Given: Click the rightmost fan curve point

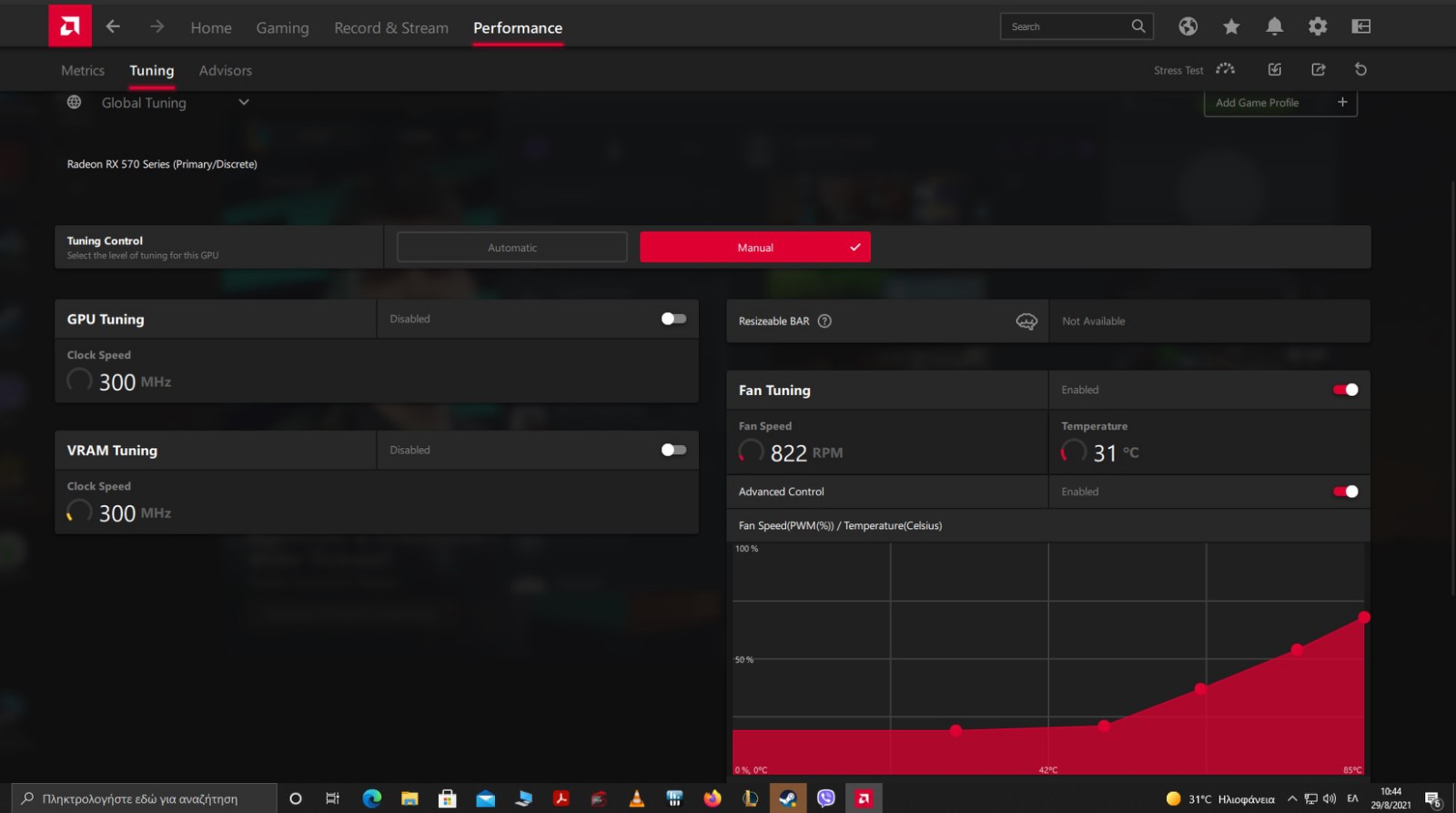Looking at the screenshot, I should (1363, 617).
